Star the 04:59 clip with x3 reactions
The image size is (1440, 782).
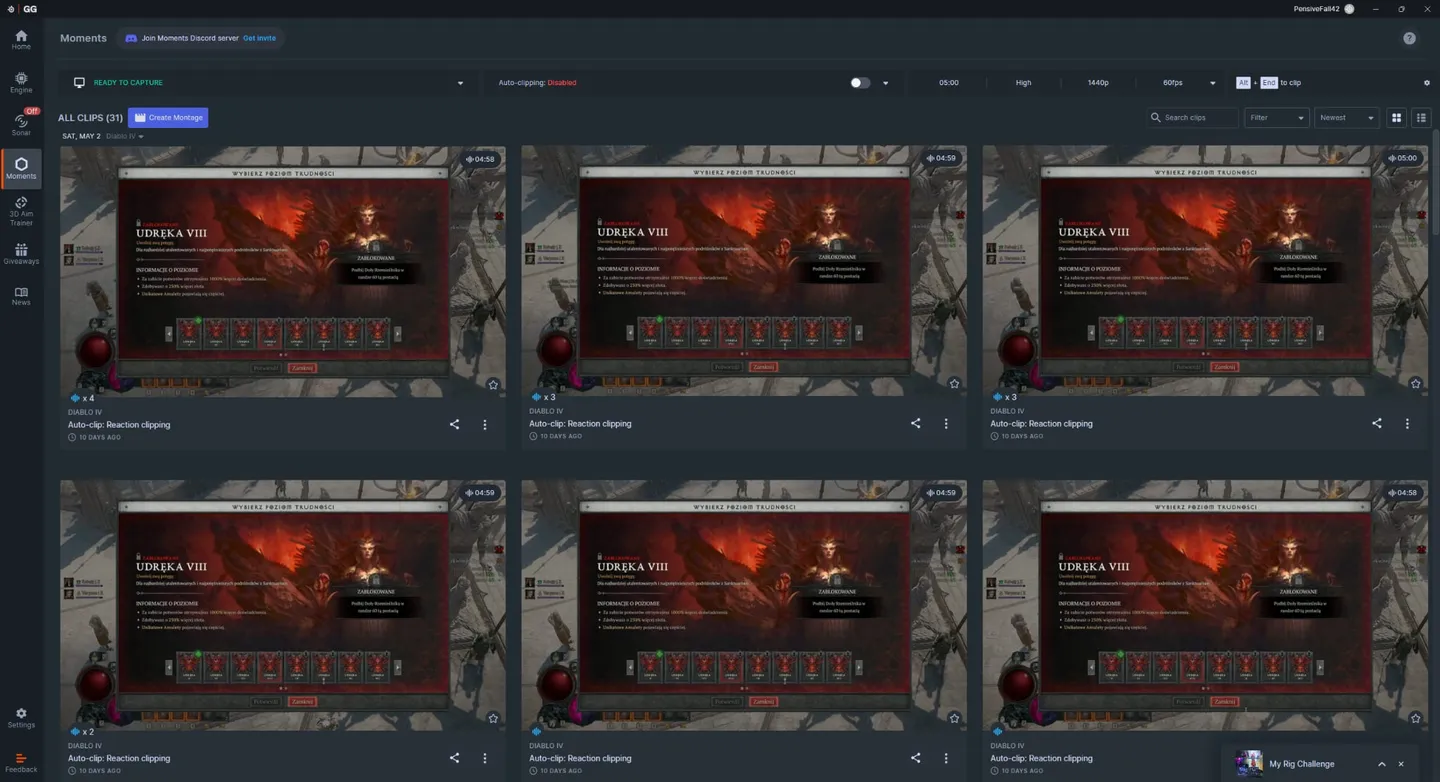point(954,384)
